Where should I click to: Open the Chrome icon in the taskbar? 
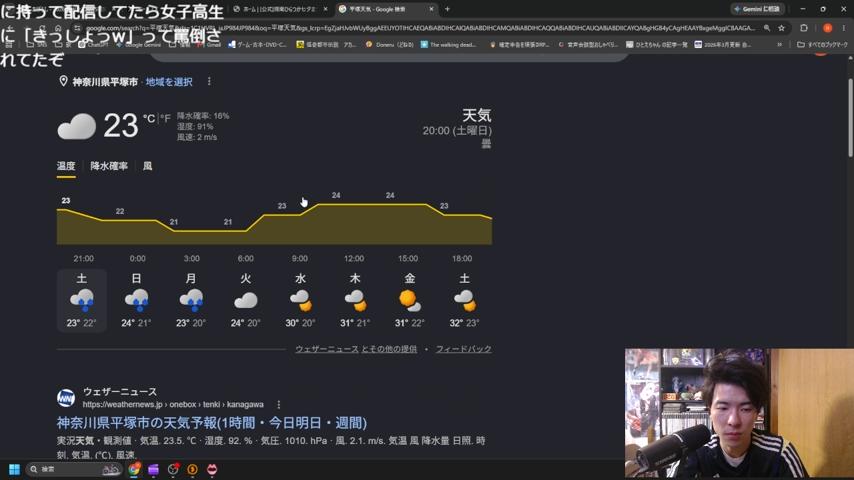[135, 469]
